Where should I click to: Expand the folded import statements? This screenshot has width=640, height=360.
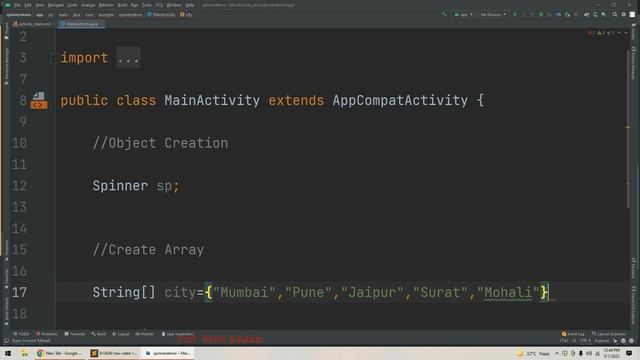click(x=128, y=58)
